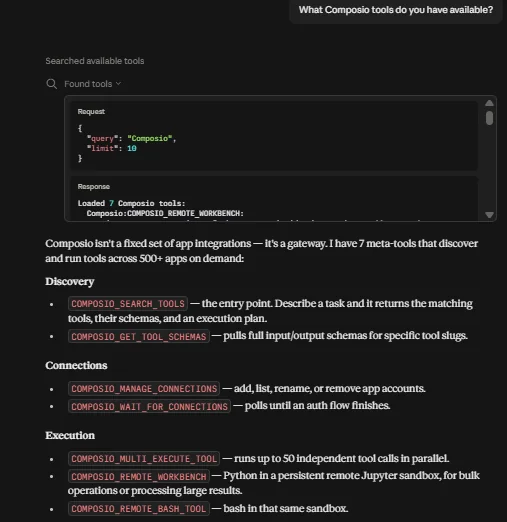Open the Found tools dropdown label
The image size is (507, 522).
point(88,84)
